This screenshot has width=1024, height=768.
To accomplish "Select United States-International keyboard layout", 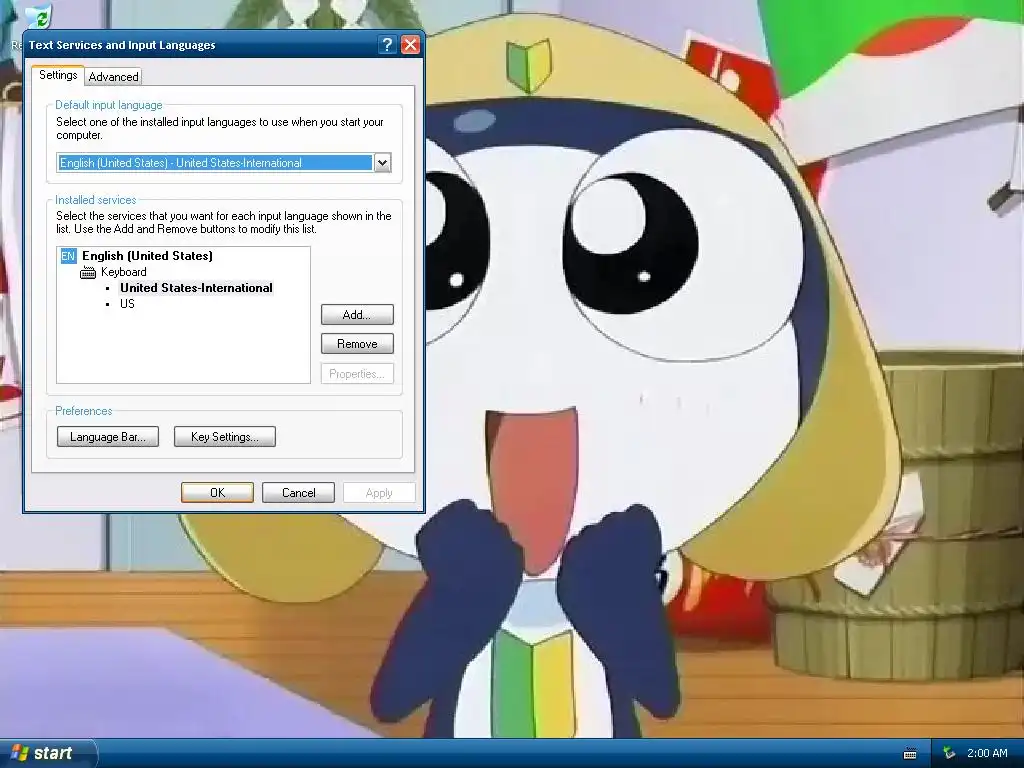I will tap(196, 288).
